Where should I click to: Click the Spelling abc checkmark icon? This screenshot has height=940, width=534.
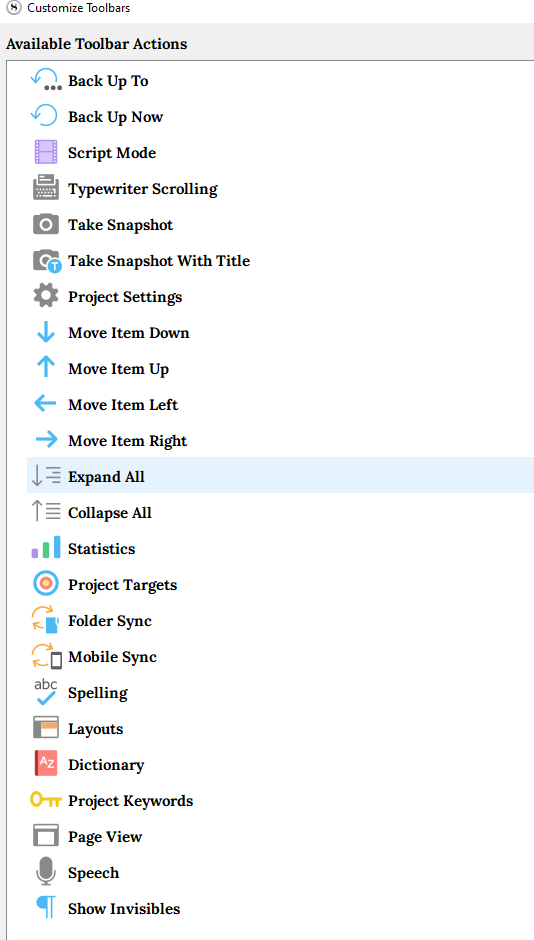click(x=46, y=692)
